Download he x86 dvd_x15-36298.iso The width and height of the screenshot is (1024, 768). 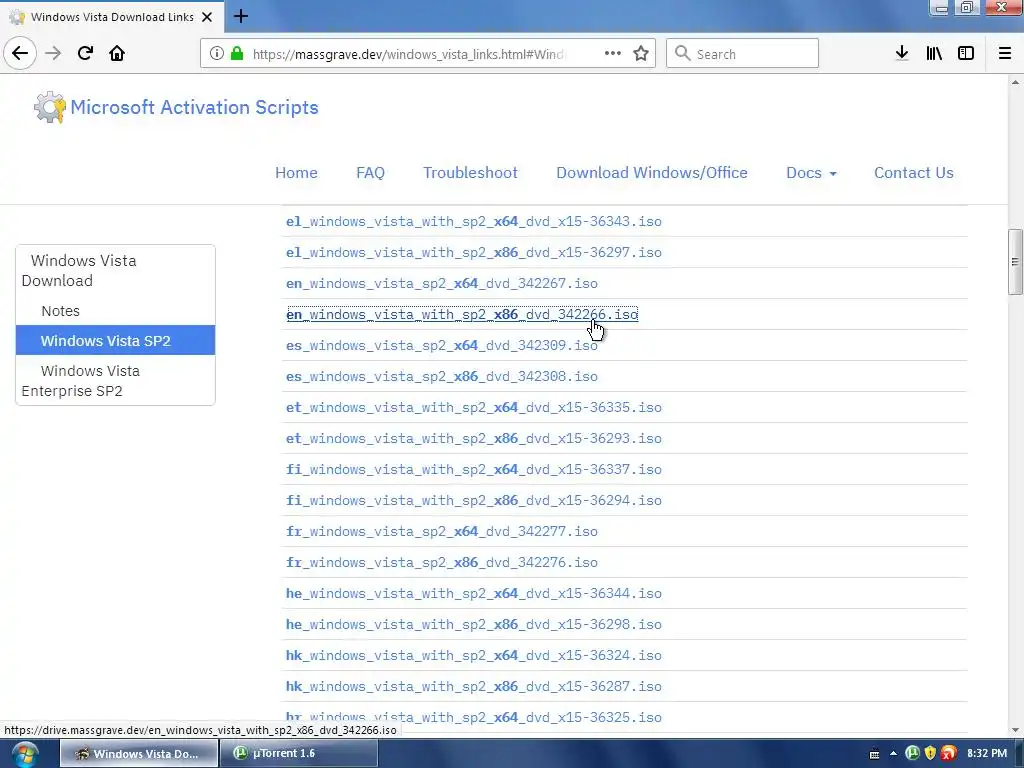click(x=473, y=624)
